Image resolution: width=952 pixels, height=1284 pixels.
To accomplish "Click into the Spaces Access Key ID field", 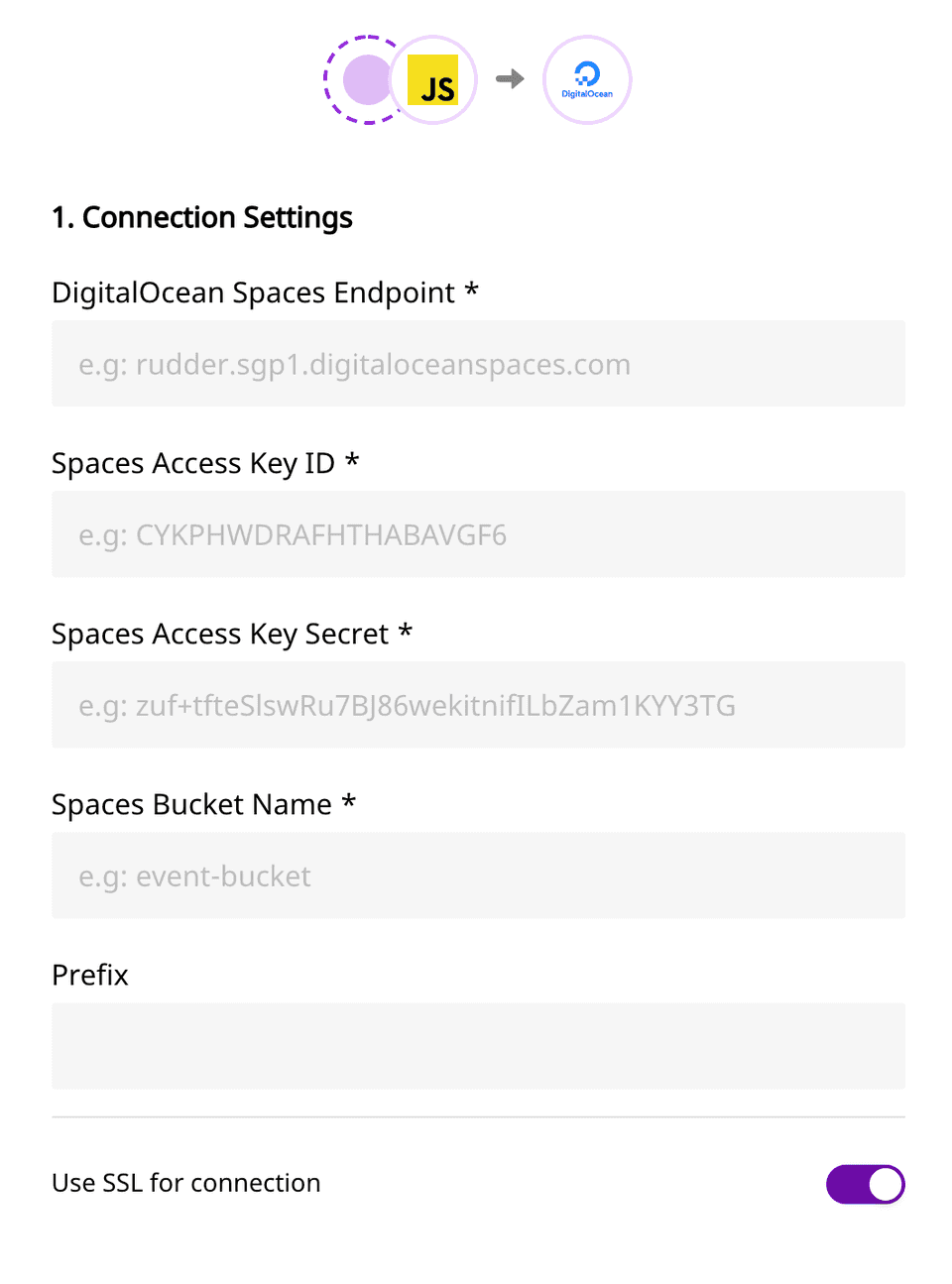I will click(x=478, y=534).
